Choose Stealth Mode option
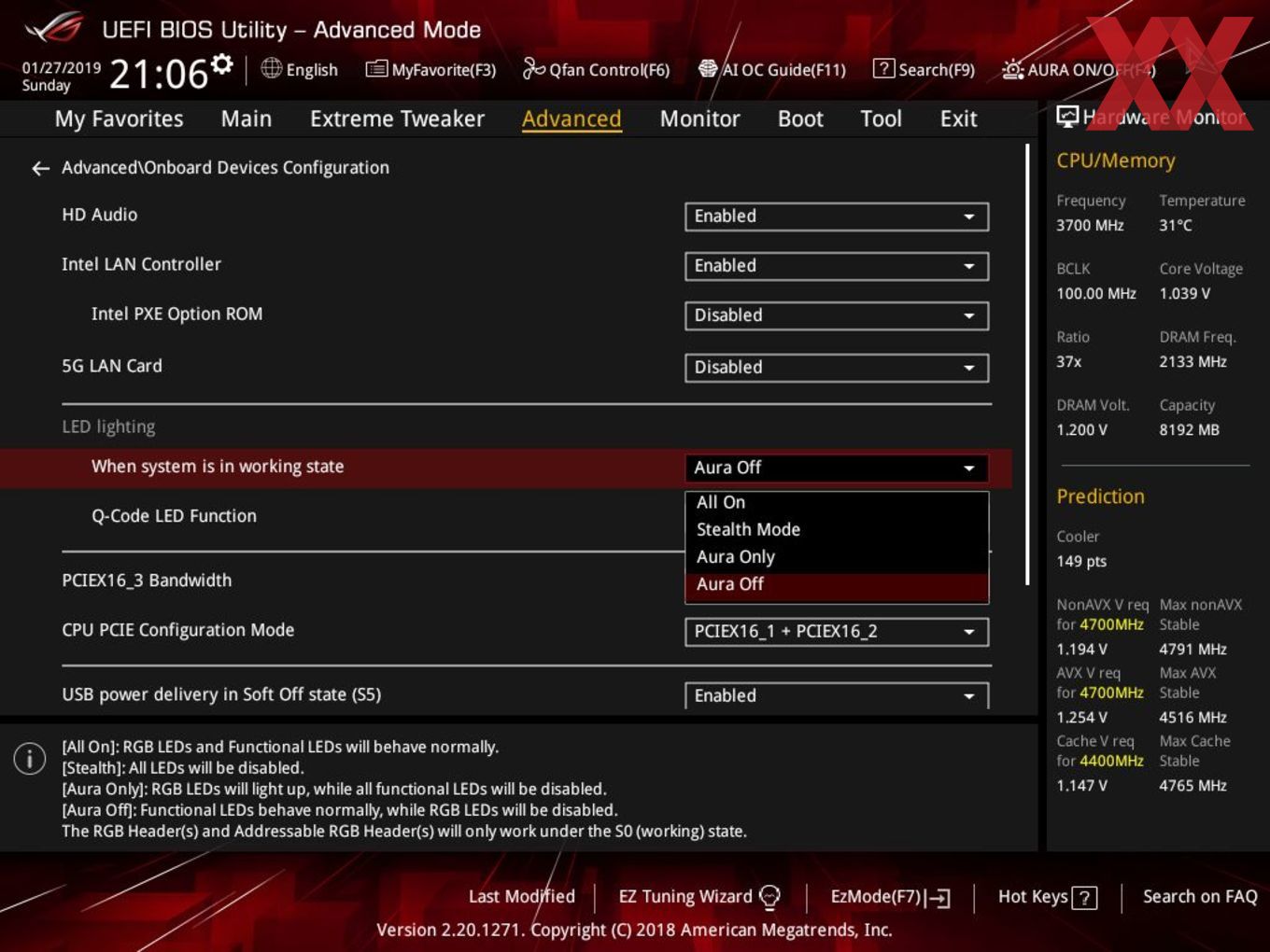1270x952 pixels. click(x=836, y=529)
